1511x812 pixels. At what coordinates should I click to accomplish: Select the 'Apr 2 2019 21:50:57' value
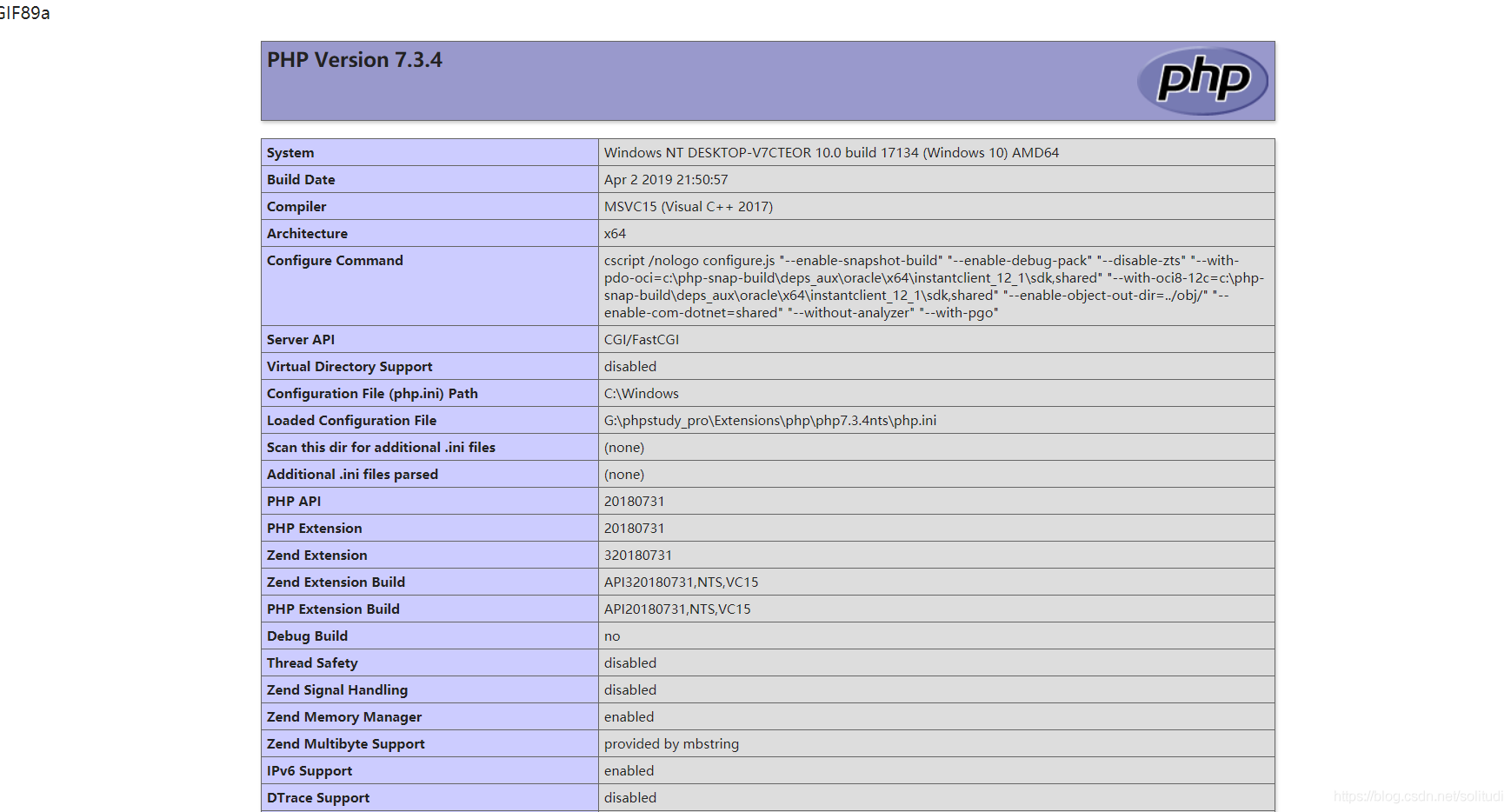coord(666,180)
